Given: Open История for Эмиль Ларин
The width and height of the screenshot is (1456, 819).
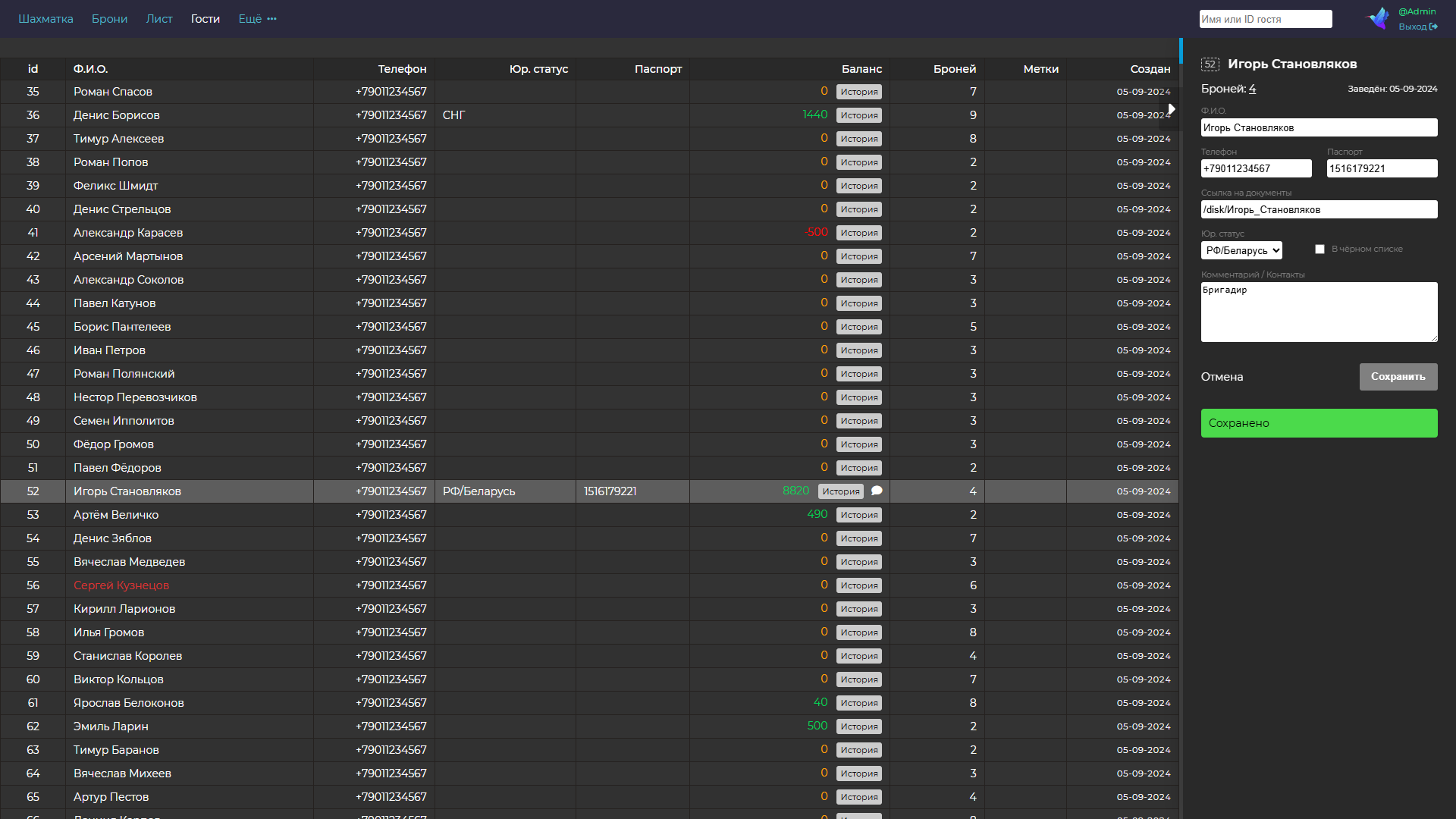Looking at the screenshot, I should 859,726.
